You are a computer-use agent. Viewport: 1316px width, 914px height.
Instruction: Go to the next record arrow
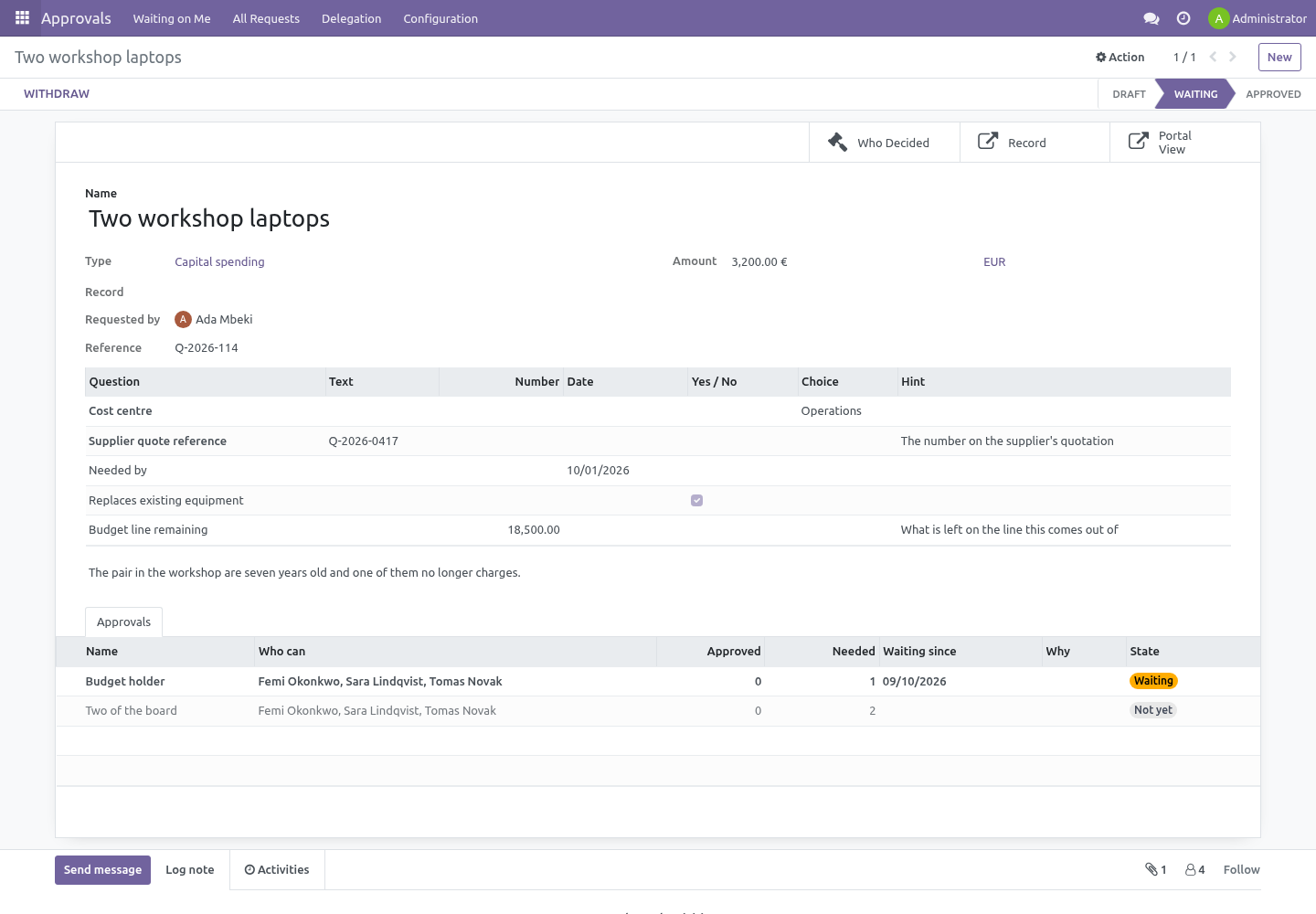click(1233, 57)
